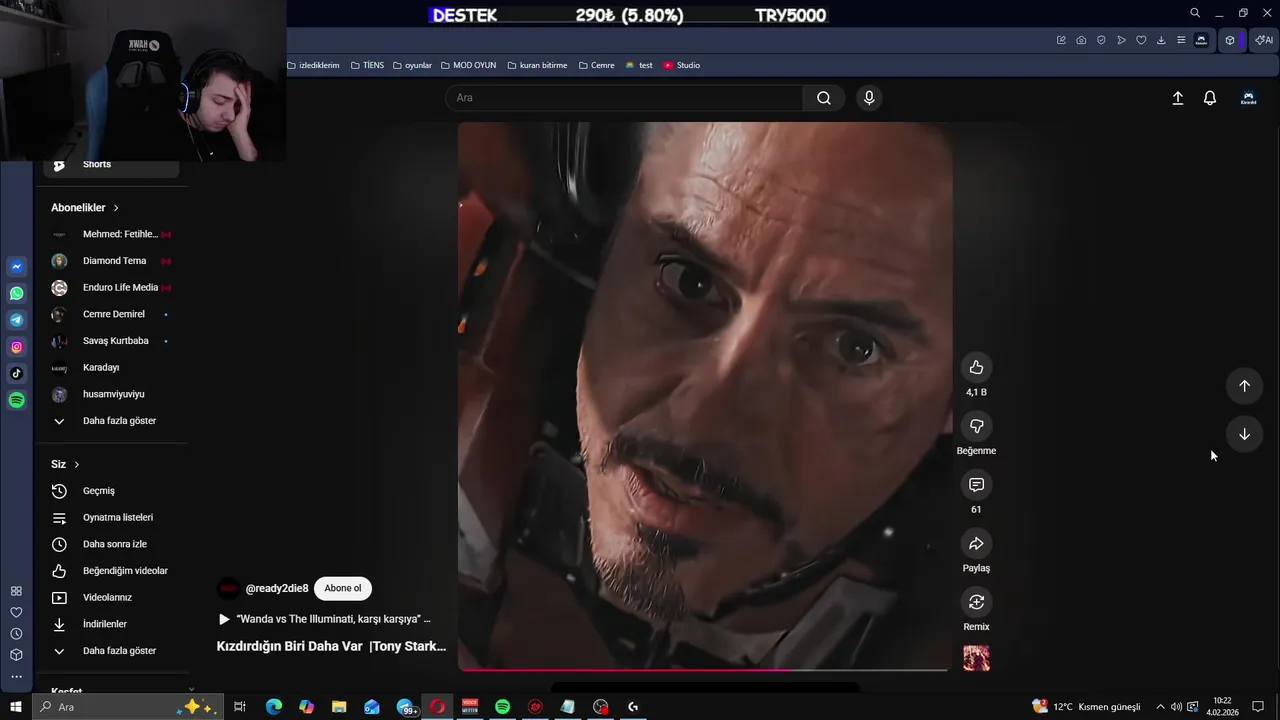The height and width of the screenshot is (720, 1280).
Task: Open WhatsApp in the Opera sidebar
Action: [16, 294]
